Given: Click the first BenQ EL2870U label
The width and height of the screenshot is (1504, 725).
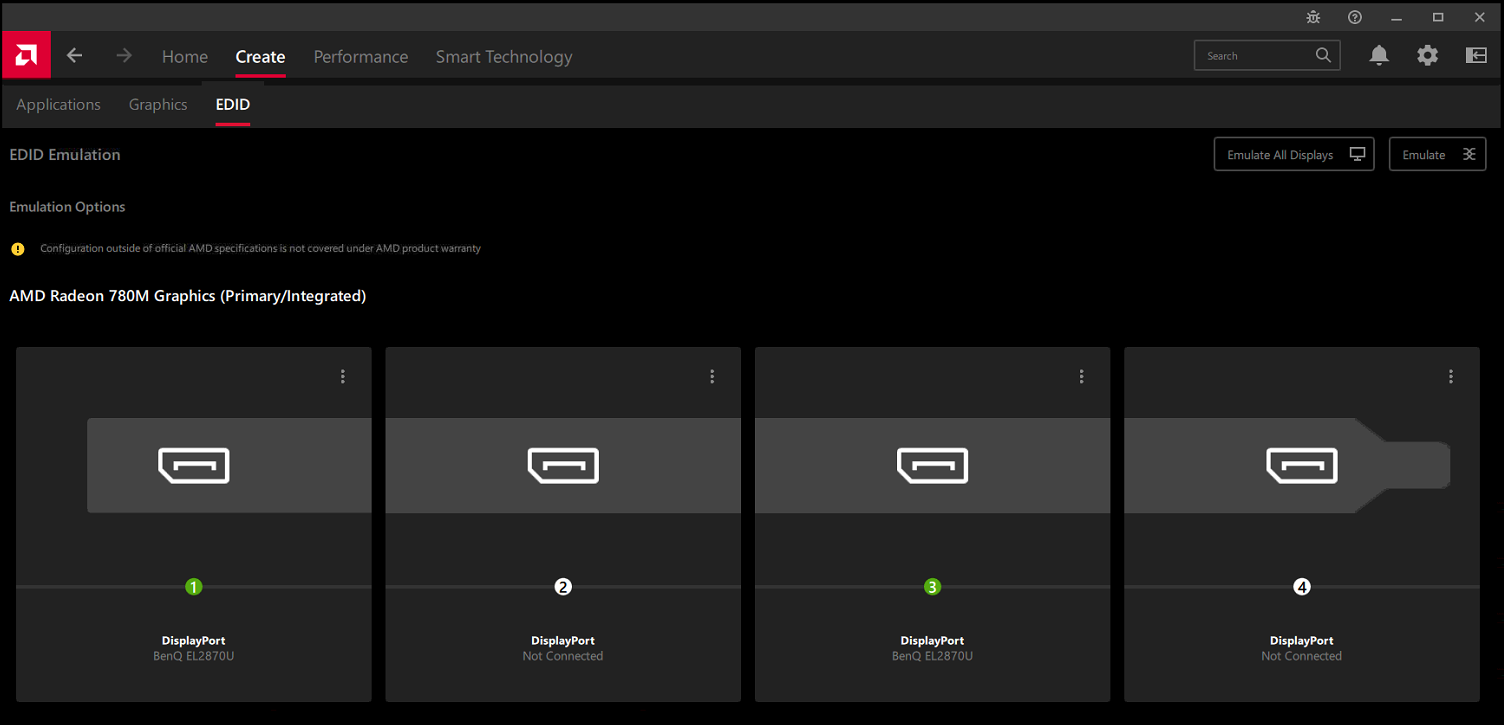Looking at the screenshot, I should (x=194, y=657).
